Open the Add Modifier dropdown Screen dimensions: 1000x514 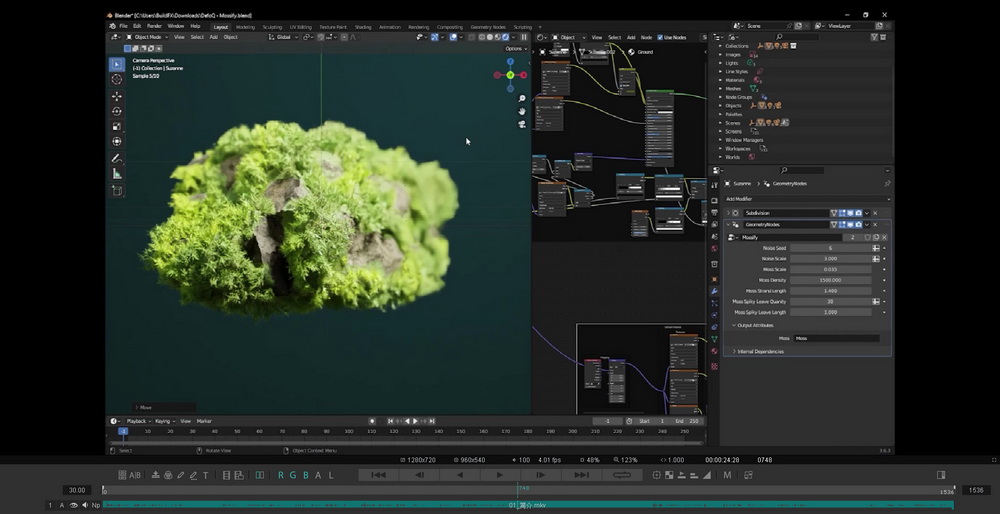coord(807,199)
